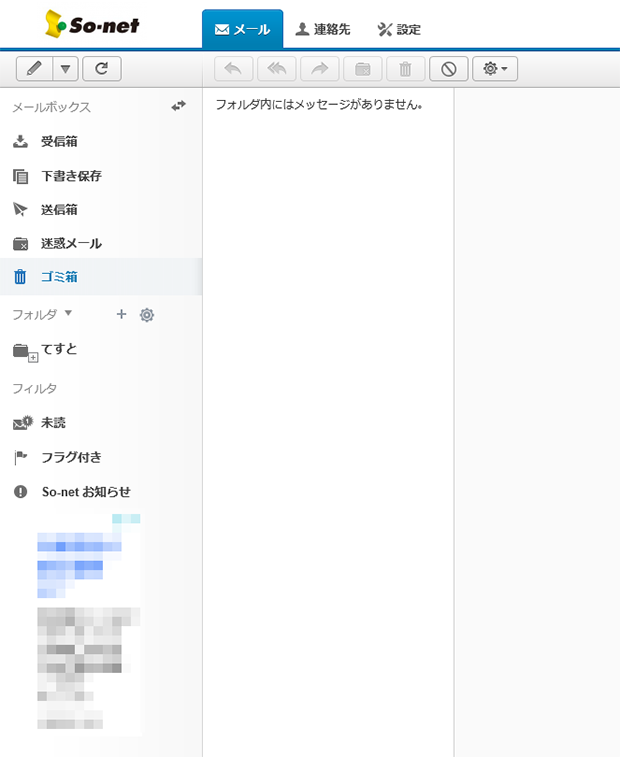Switch to the メール tab

(242, 30)
